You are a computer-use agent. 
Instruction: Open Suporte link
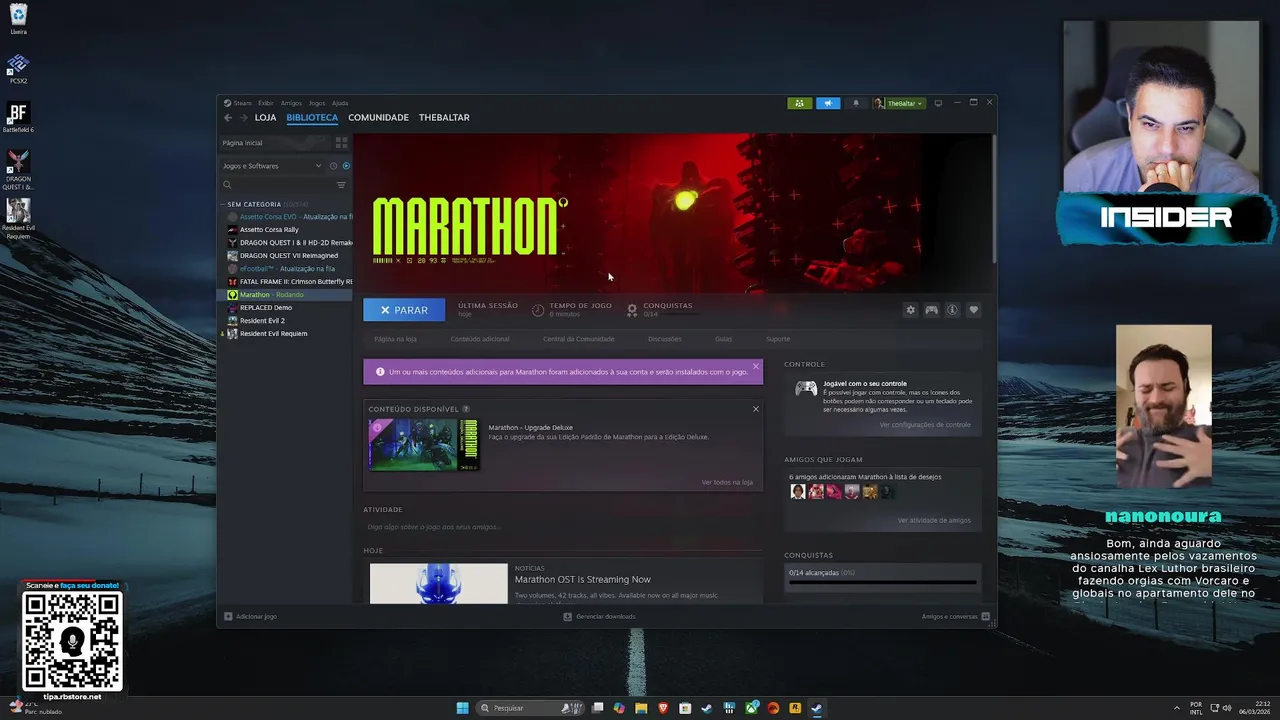tap(778, 339)
